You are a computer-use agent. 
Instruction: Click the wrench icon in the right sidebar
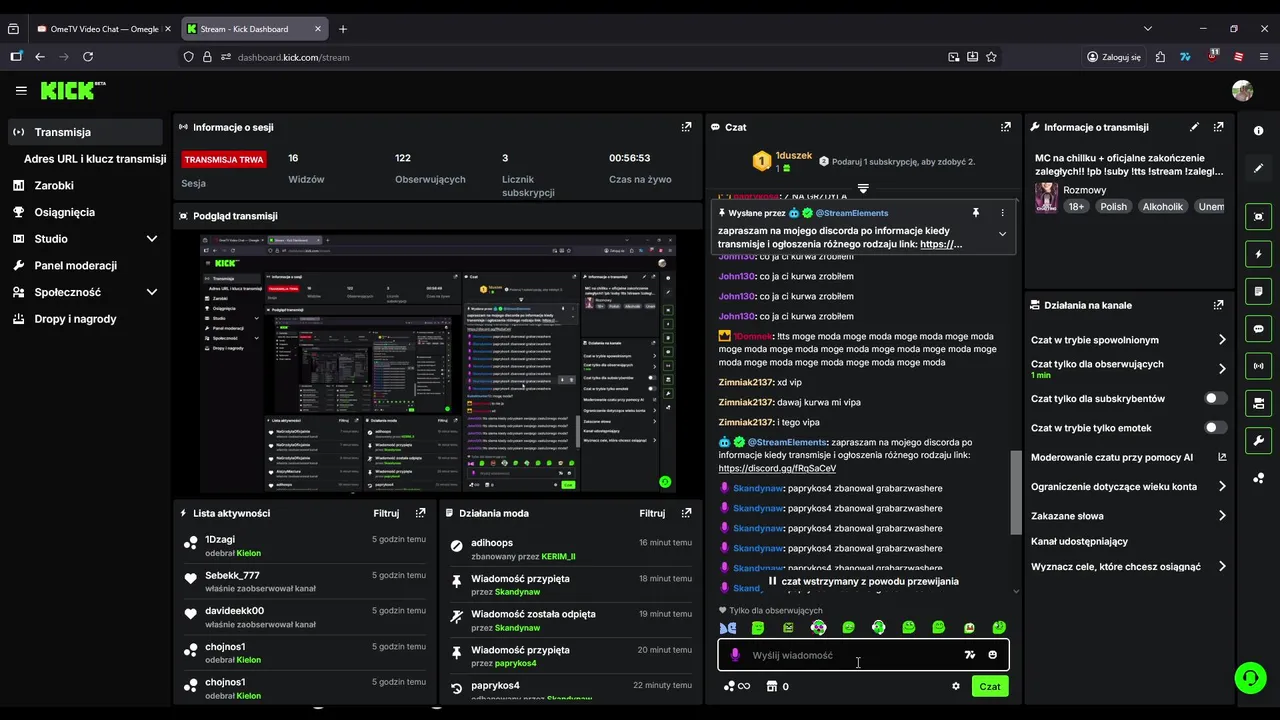[x=1258, y=441]
